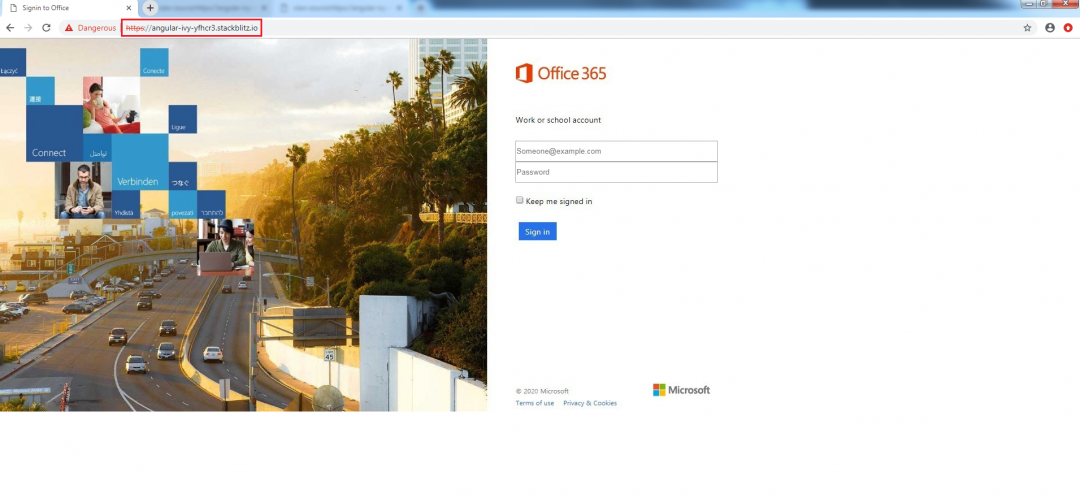
Task: Focus the Someone@example.com email field
Action: (616, 151)
